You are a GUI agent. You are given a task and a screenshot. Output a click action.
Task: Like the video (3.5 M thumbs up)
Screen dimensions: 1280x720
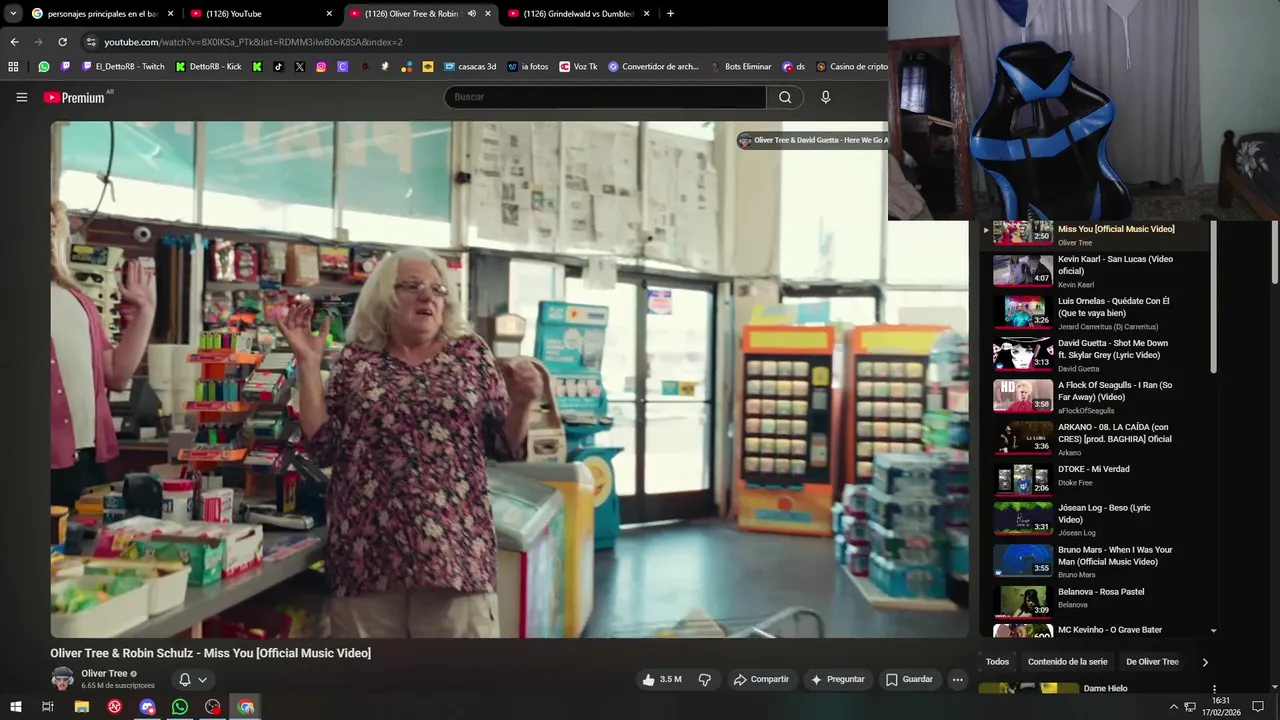click(662, 679)
